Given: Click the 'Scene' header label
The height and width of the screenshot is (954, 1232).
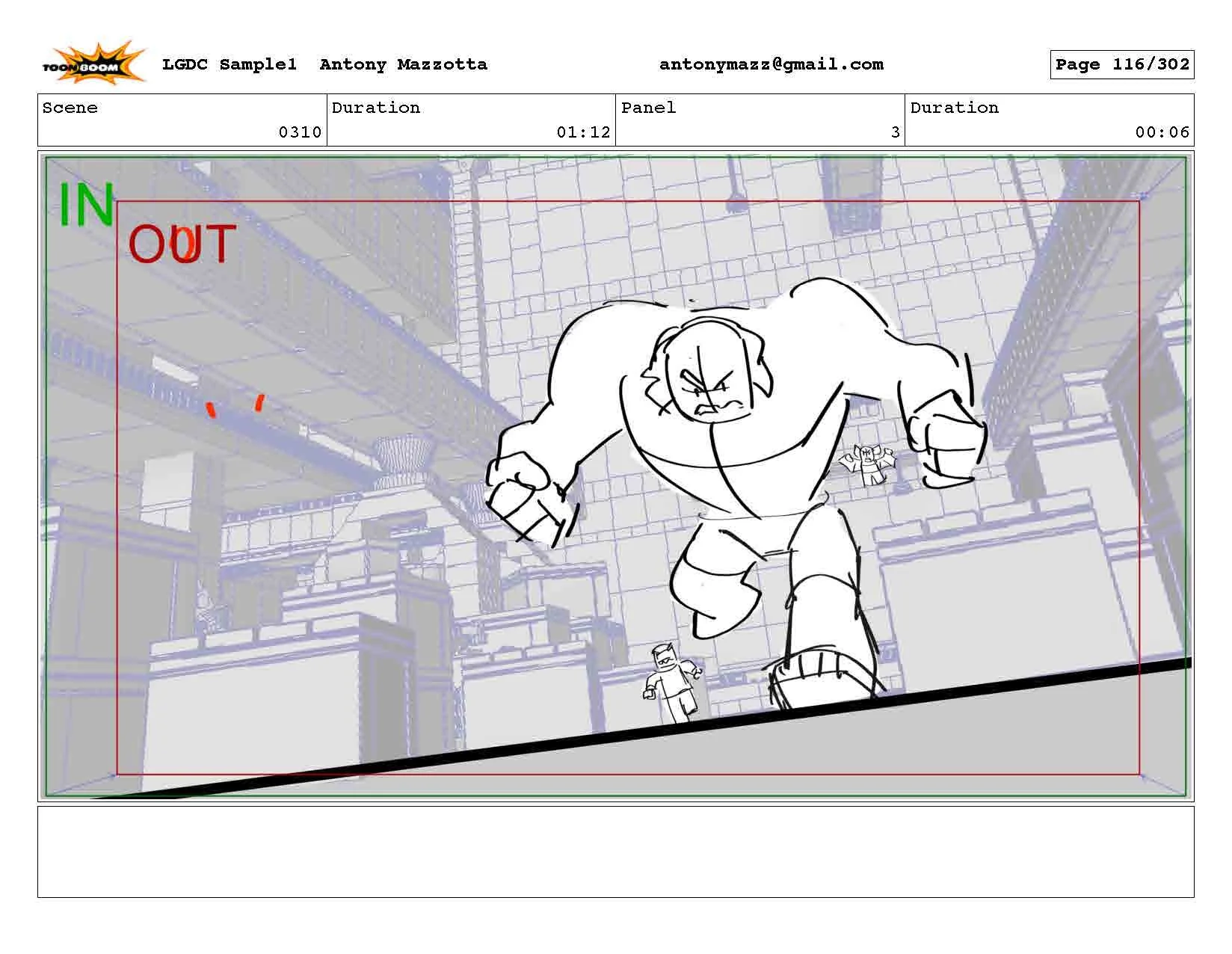Looking at the screenshot, I should click(70, 108).
